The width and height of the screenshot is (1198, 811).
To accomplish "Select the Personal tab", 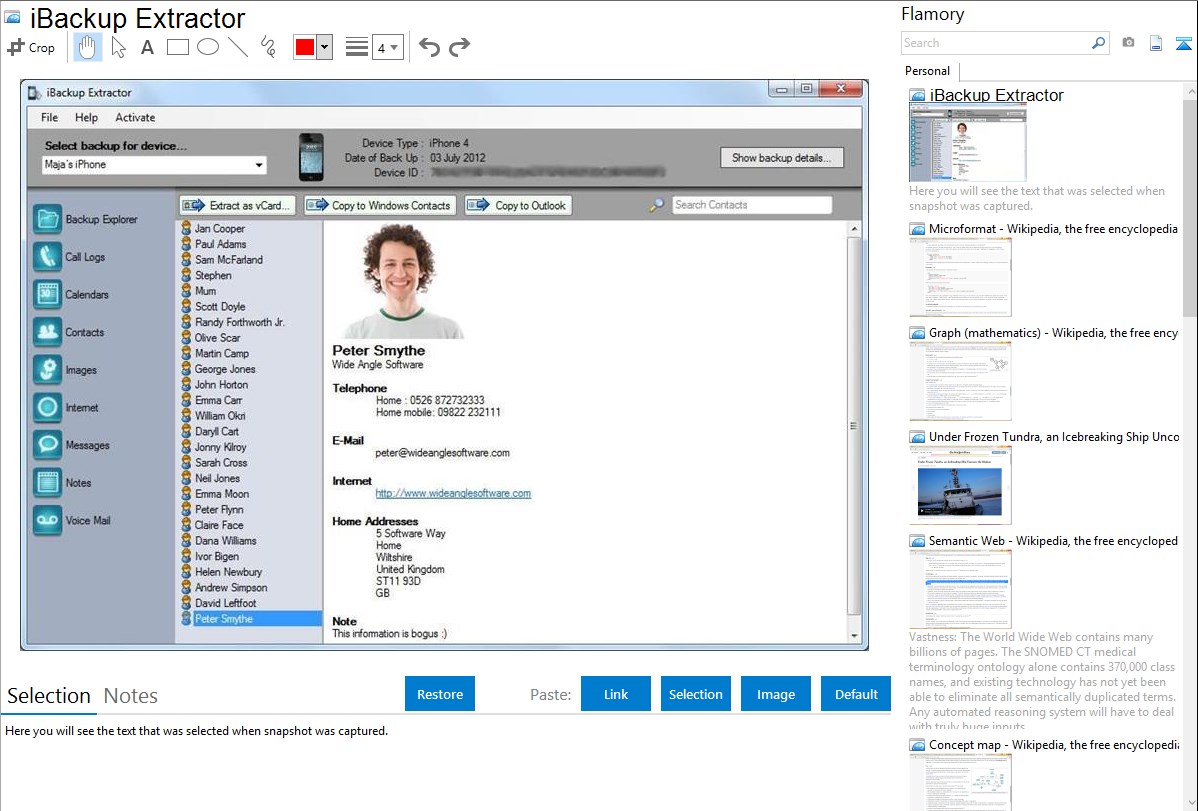I will pyautogui.click(x=928, y=71).
